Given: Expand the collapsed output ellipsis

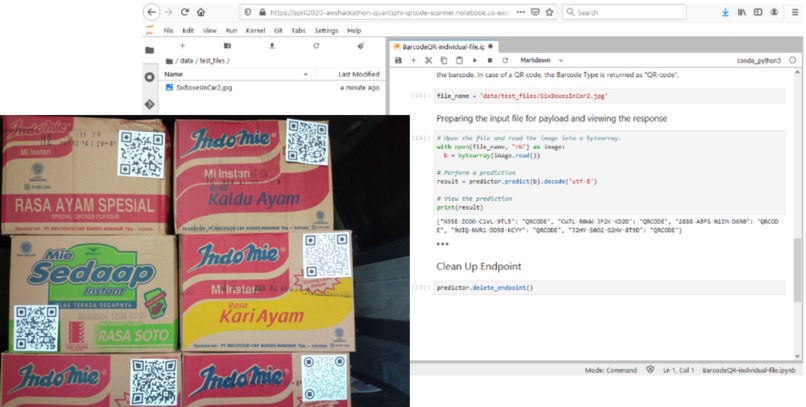Looking at the screenshot, I should tap(442, 244).
